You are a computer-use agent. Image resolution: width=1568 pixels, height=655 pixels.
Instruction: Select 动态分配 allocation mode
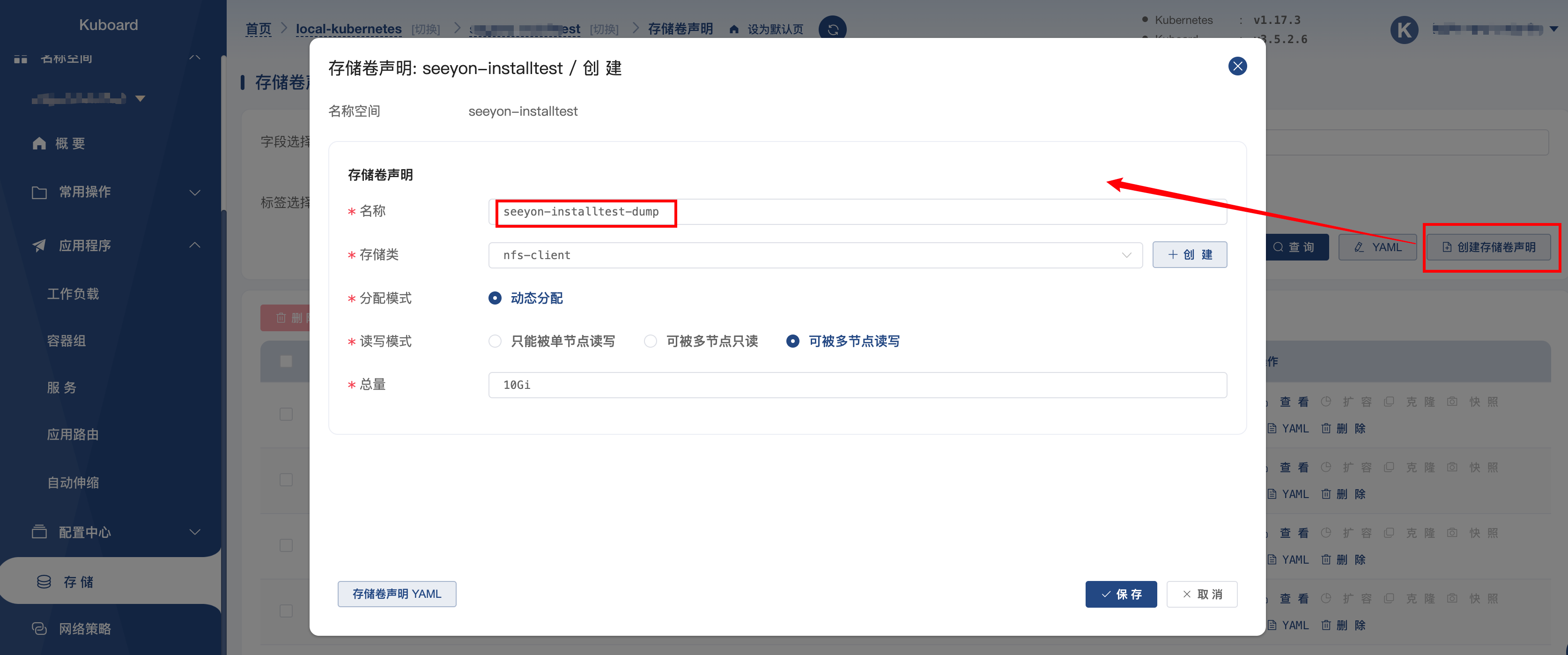[x=495, y=298]
